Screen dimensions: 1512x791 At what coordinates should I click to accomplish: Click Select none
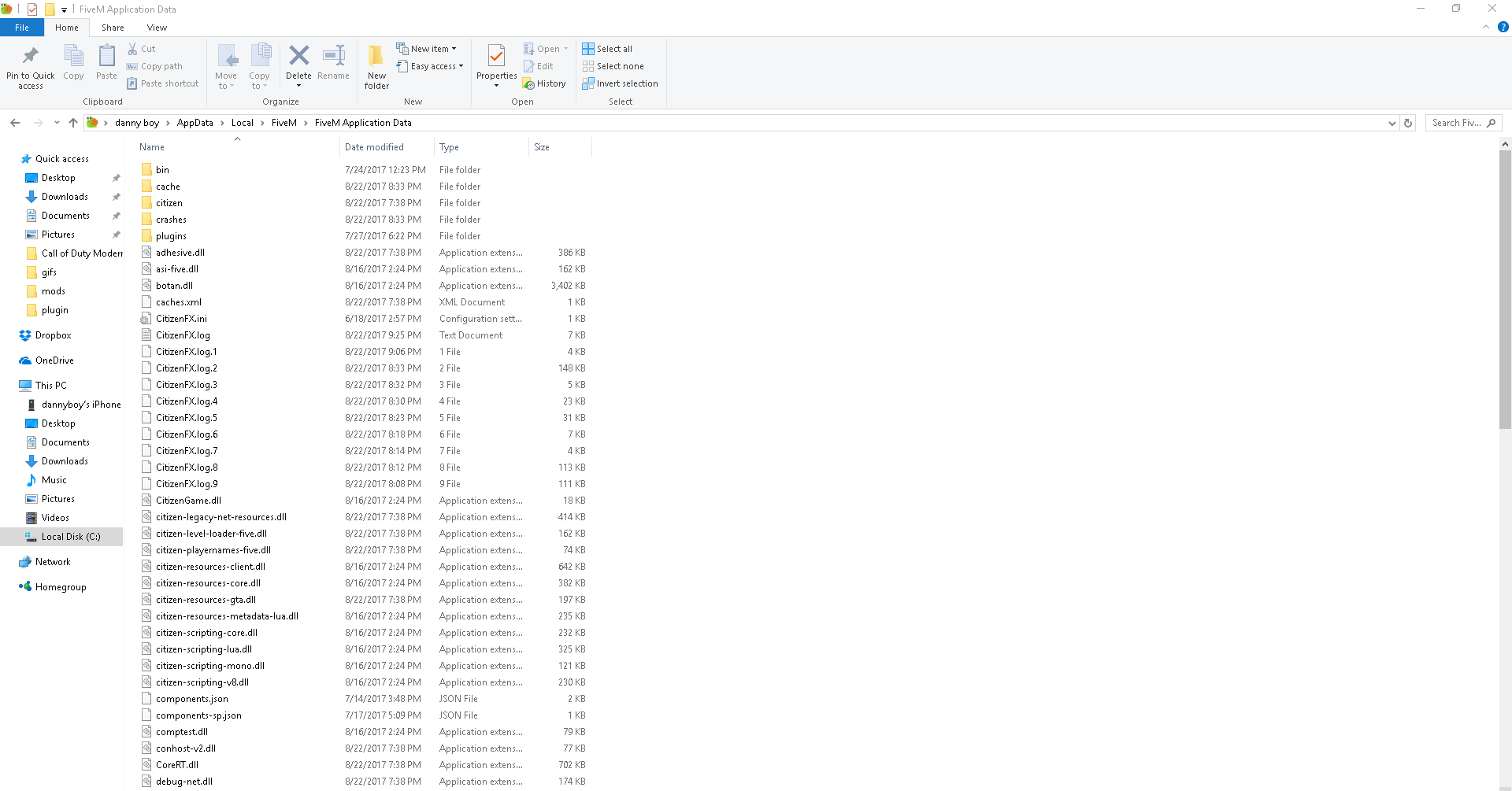613,66
